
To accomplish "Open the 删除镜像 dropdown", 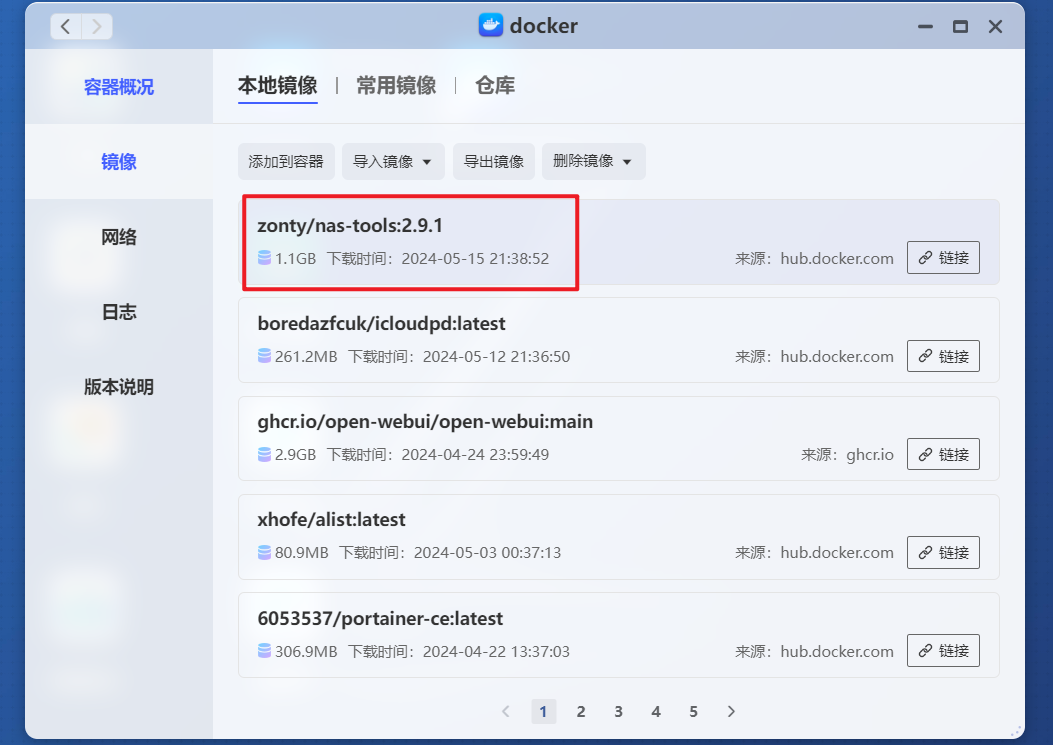I will tap(594, 161).
